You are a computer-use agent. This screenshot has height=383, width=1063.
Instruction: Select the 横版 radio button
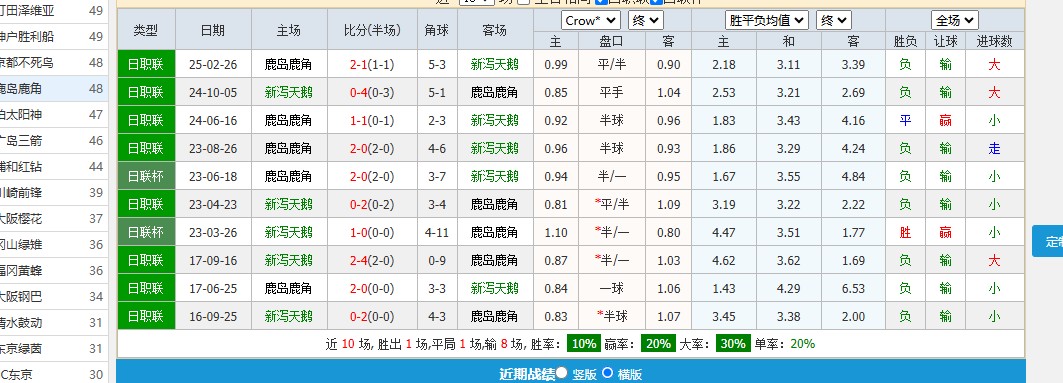pos(607,372)
